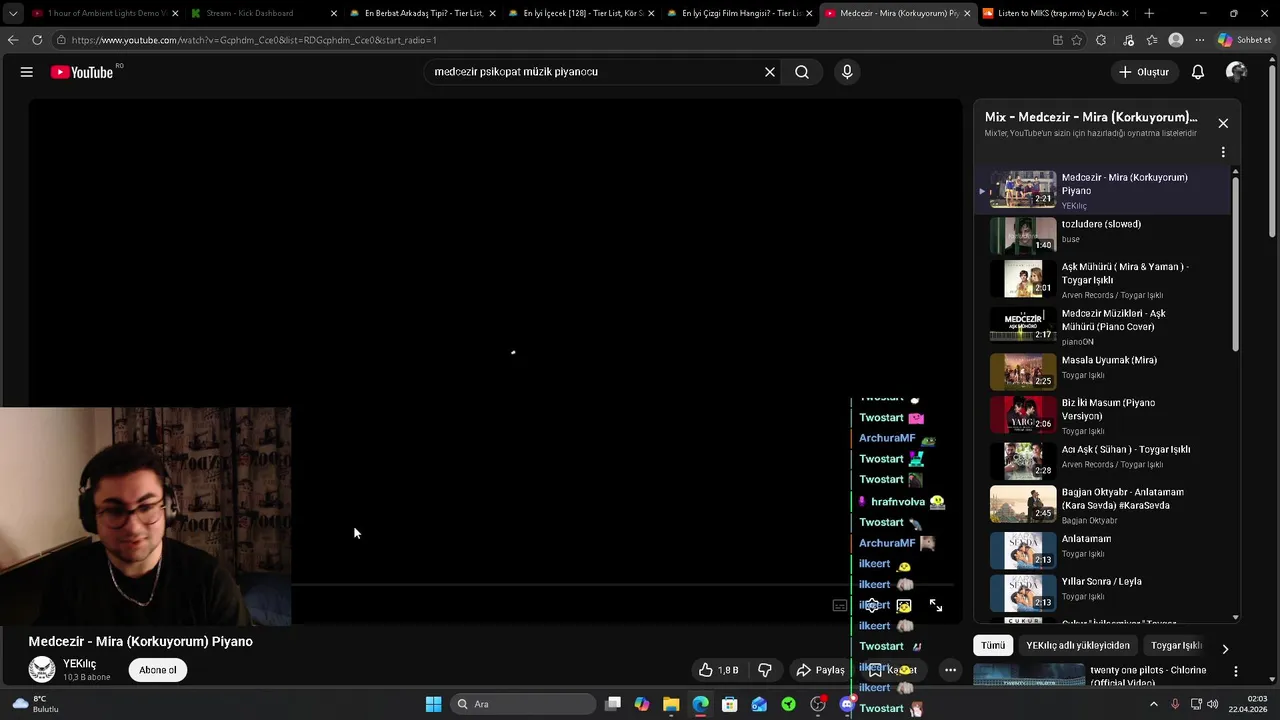Go to the YouTube home logo
1280x720 pixels.
tap(82, 72)
